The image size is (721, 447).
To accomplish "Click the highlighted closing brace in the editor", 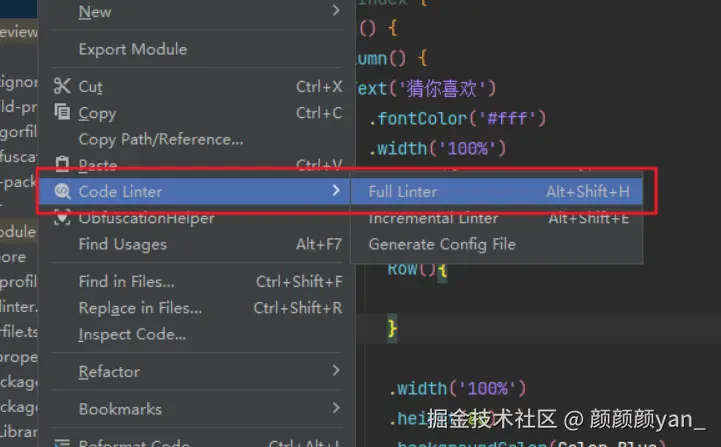I will tap(392, 328).
